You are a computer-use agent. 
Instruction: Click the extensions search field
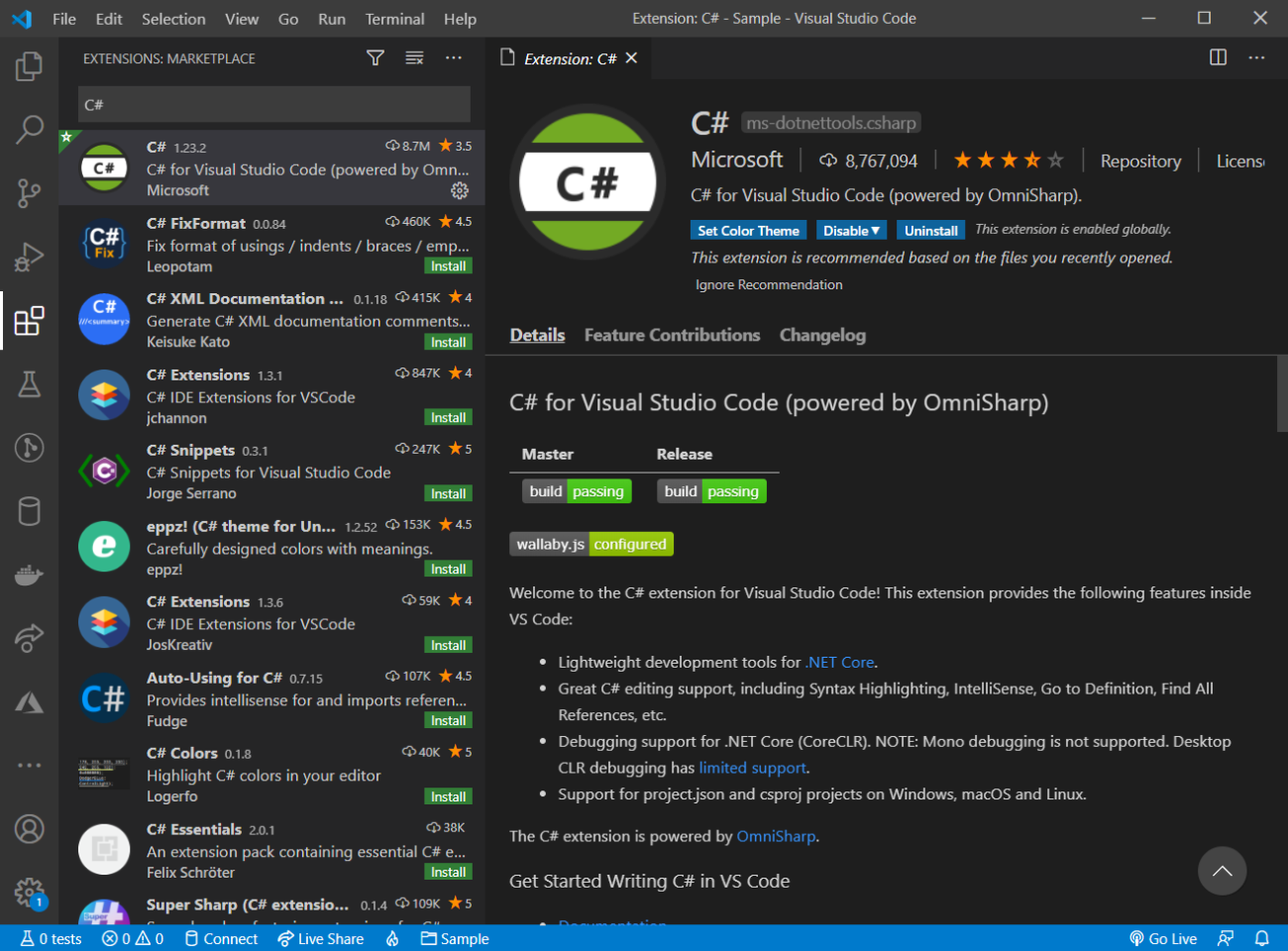tap(274, 104)
